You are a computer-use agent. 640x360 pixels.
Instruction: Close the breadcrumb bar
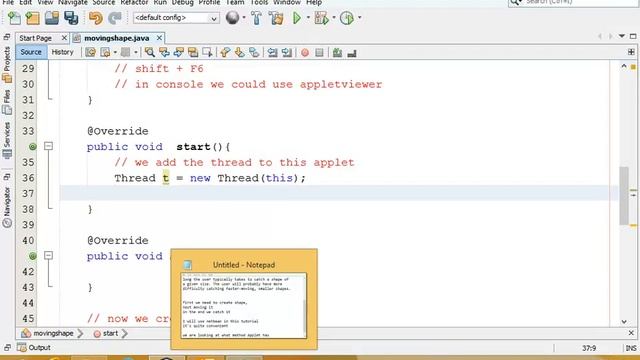click(x=631, y=333)
